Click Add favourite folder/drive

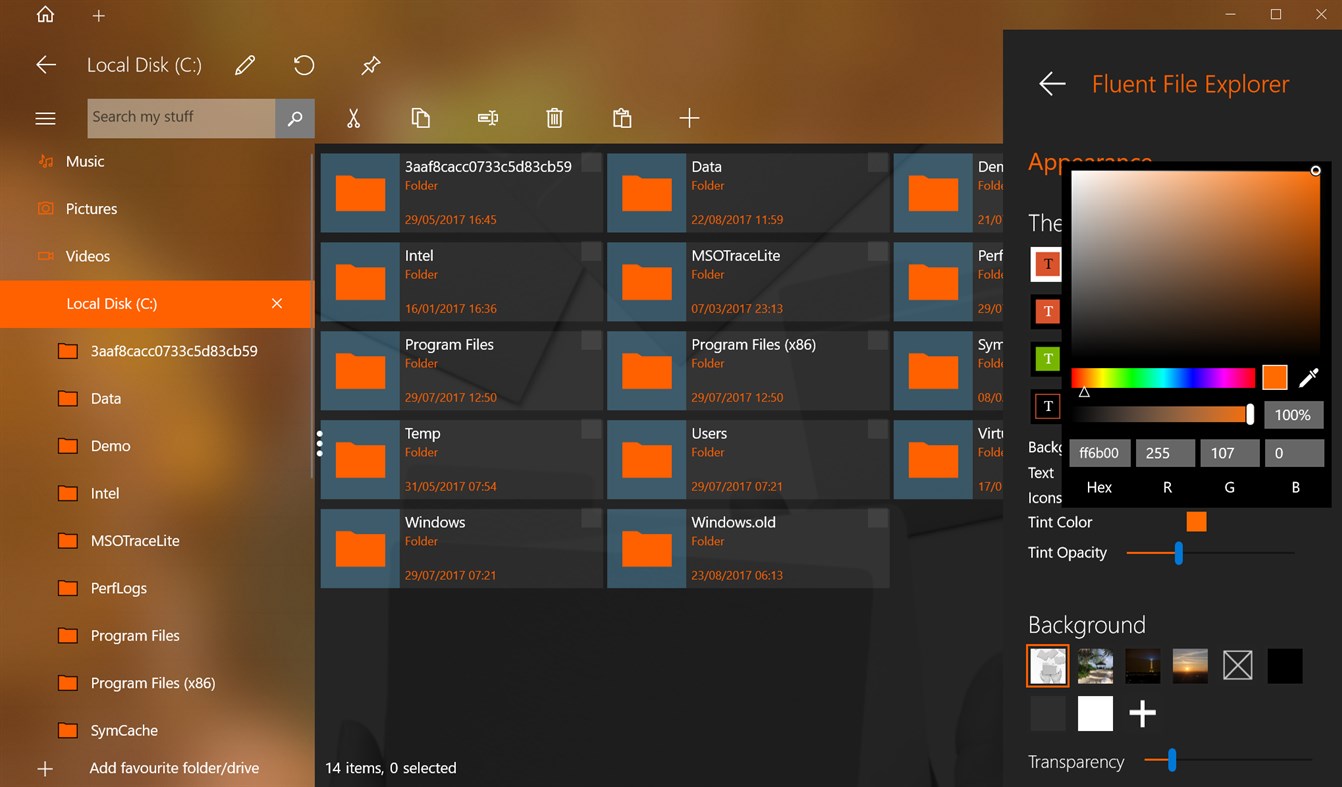(x=174, y=768)
